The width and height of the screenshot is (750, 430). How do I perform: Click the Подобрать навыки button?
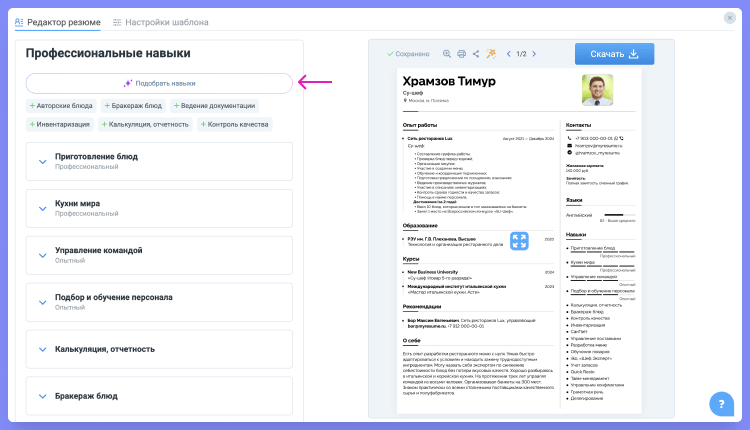tap(159, 83)
